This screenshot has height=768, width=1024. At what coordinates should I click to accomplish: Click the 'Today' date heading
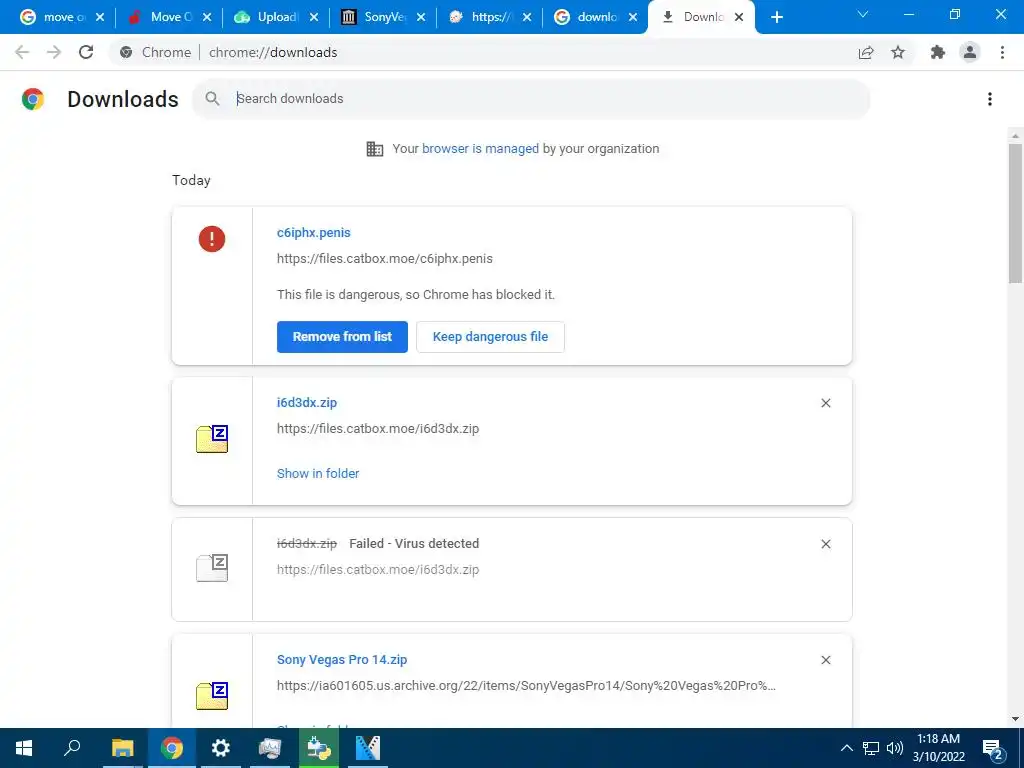(x=191, y=181)
